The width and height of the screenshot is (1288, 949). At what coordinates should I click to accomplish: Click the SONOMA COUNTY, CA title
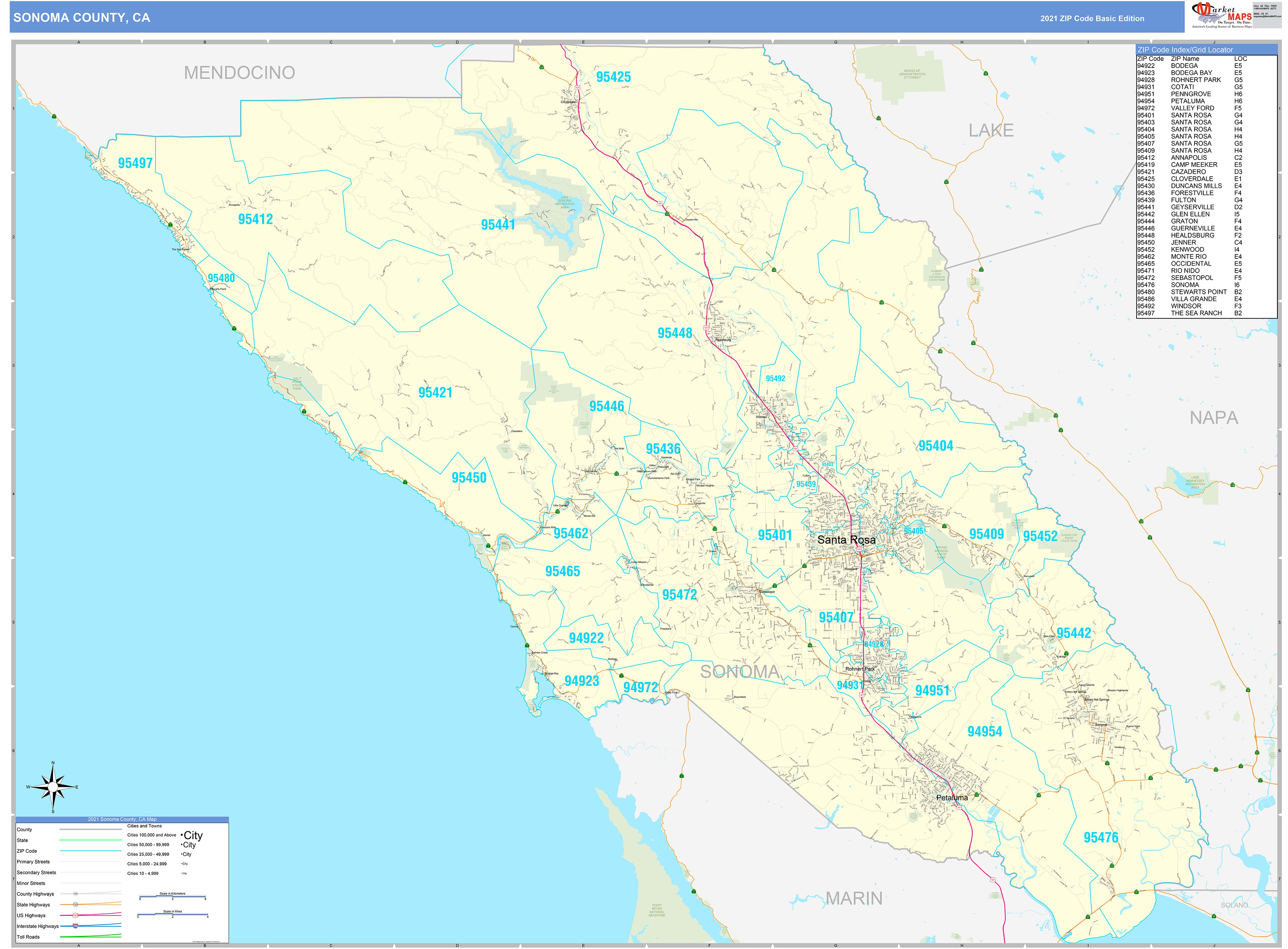point(81,18)
